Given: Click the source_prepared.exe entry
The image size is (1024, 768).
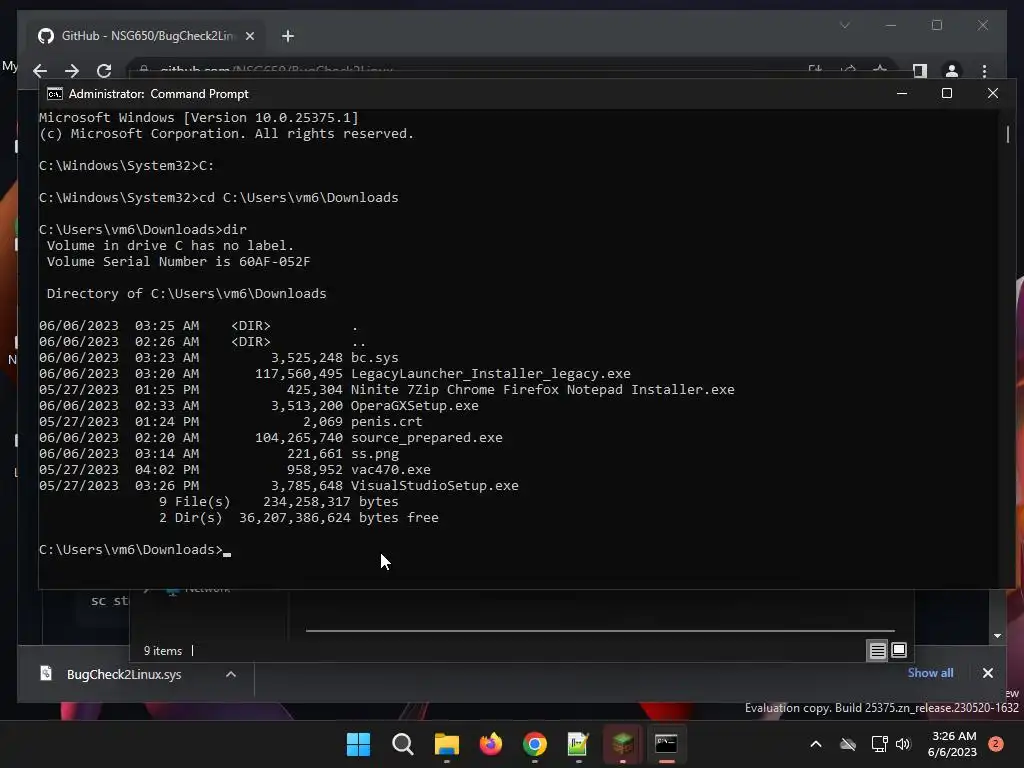Looking at the screenshot, I should point(426,438).
